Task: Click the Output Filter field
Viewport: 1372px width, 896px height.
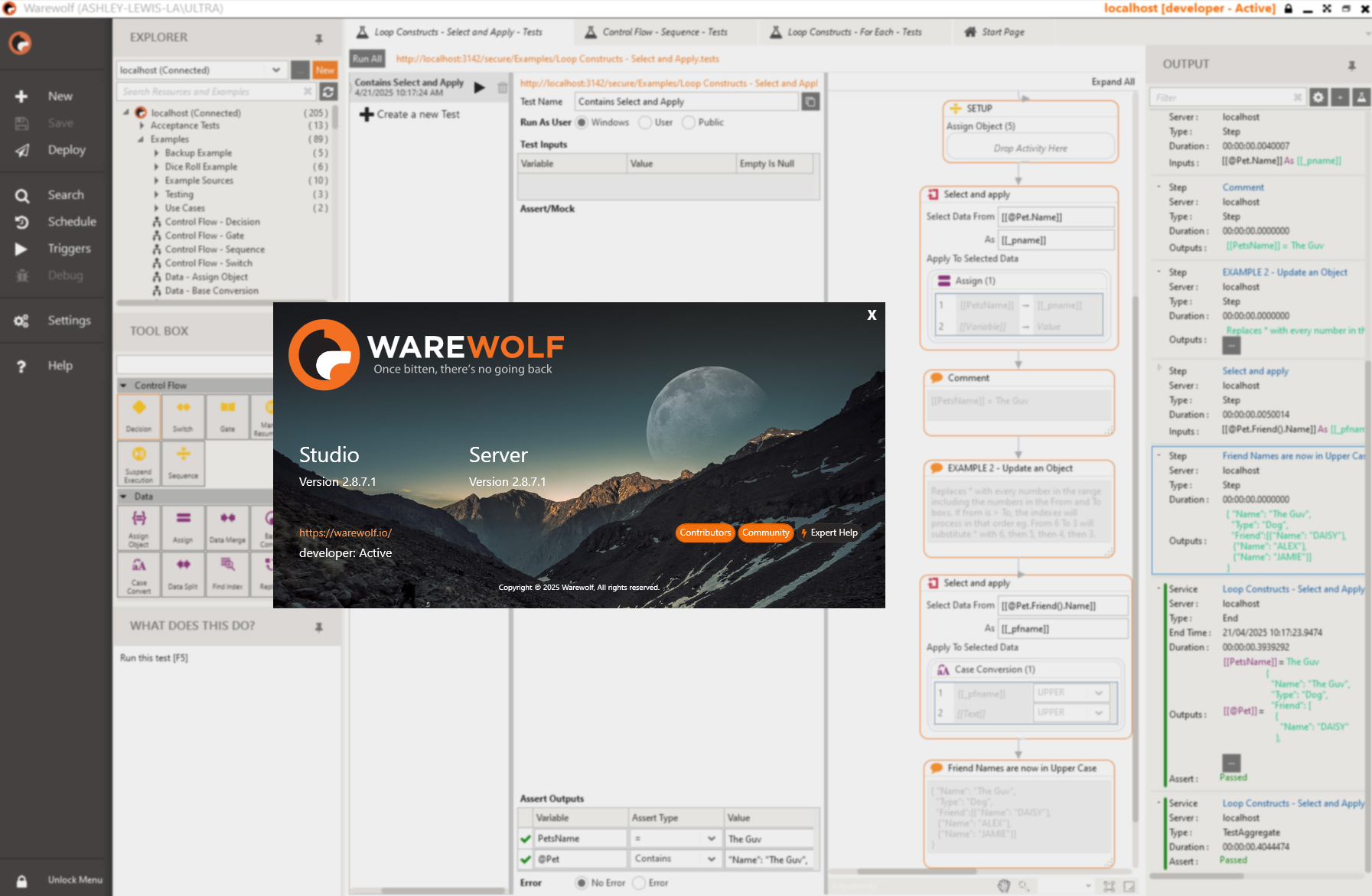Action: pos(1227,97)
